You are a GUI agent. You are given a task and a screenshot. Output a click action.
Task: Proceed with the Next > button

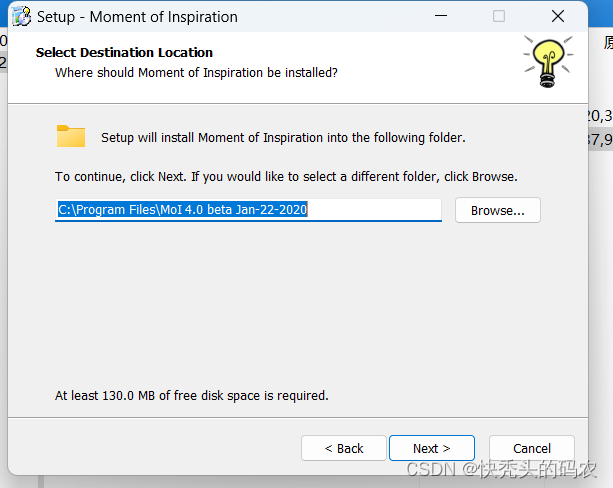(432, 448)
